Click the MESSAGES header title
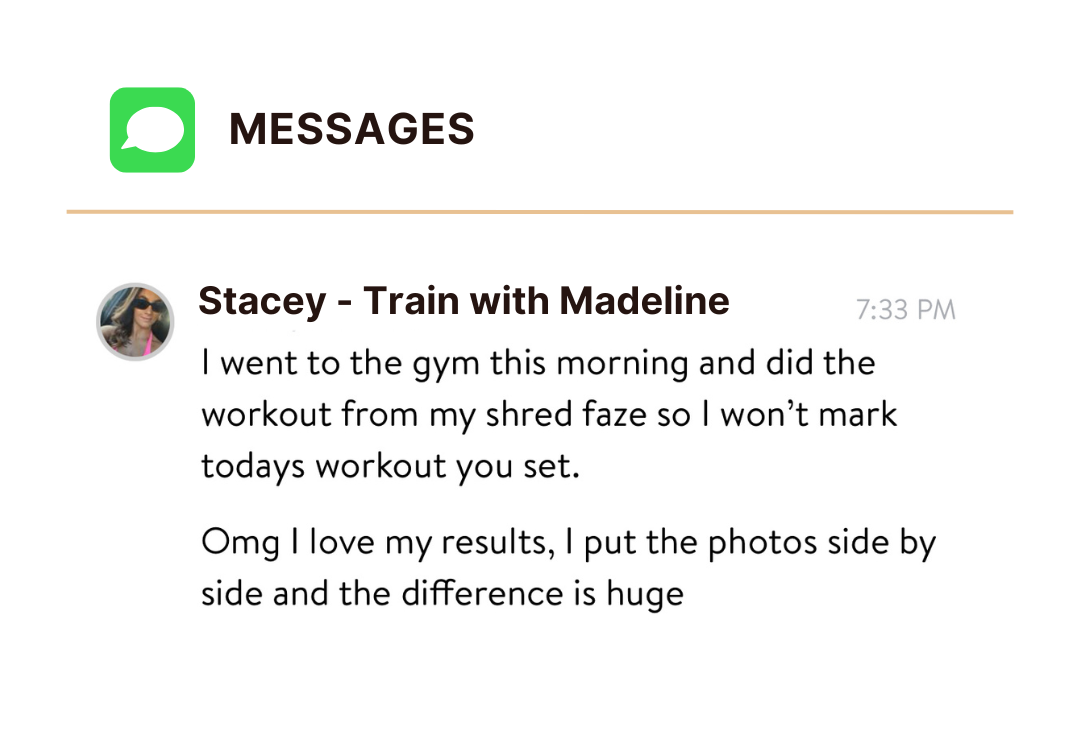This screenshot has height=747, width=1080. click(351, 129)
